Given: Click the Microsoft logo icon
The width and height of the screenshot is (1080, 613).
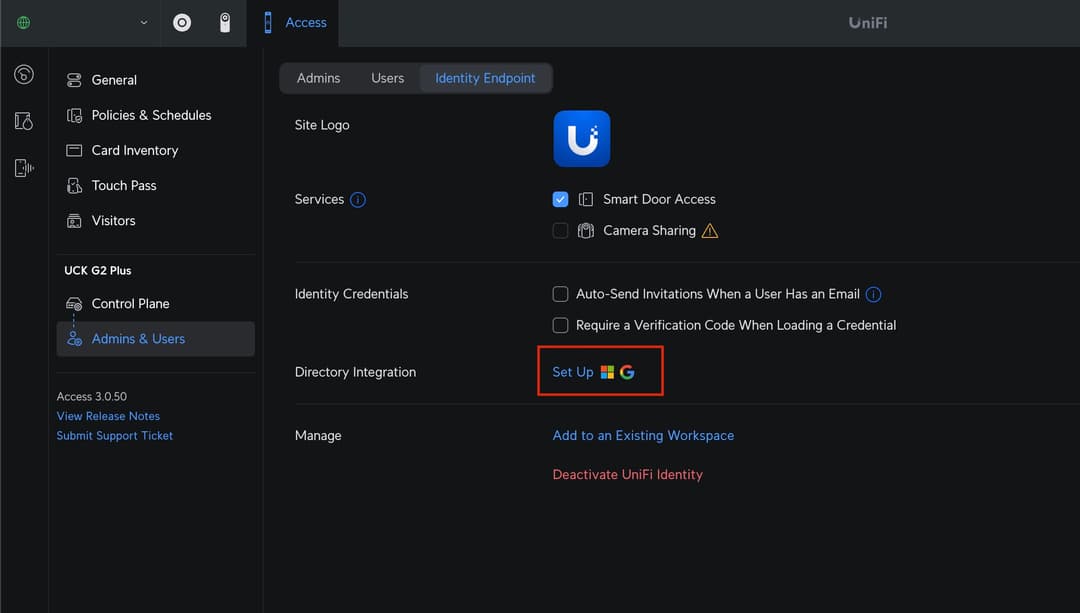Looking at the screenshot, I should (607, 373).
